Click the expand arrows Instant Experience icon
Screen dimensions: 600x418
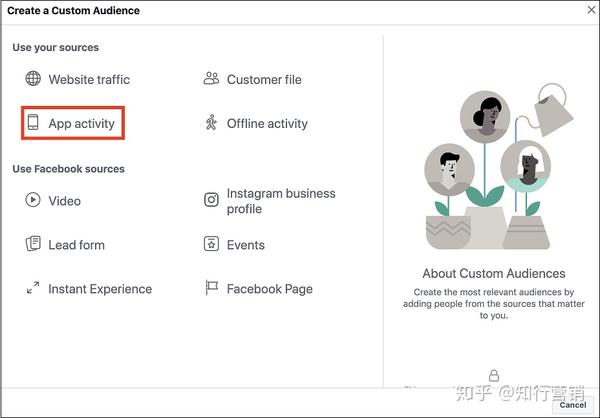33,288
